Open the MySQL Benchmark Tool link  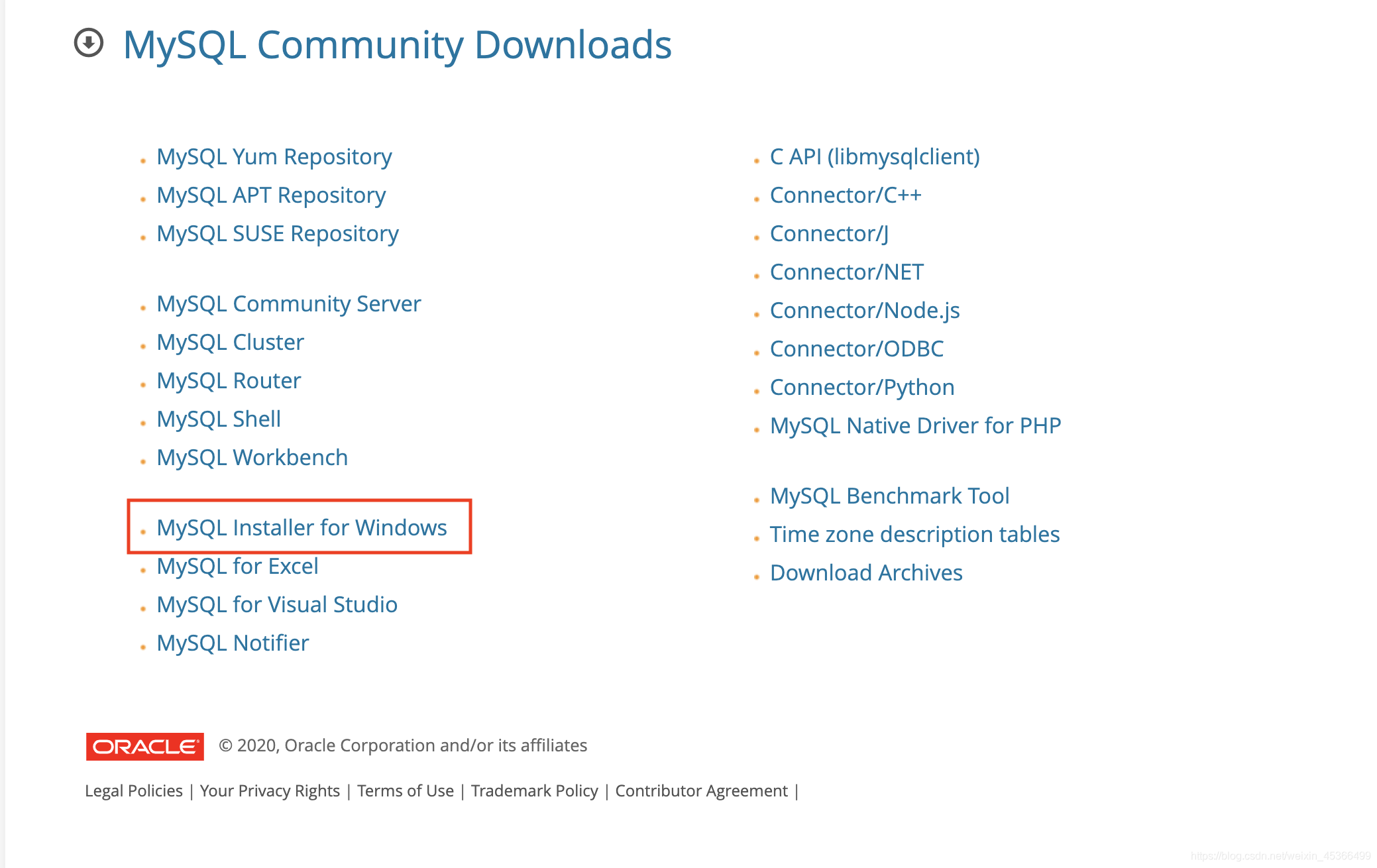point(890,496)
